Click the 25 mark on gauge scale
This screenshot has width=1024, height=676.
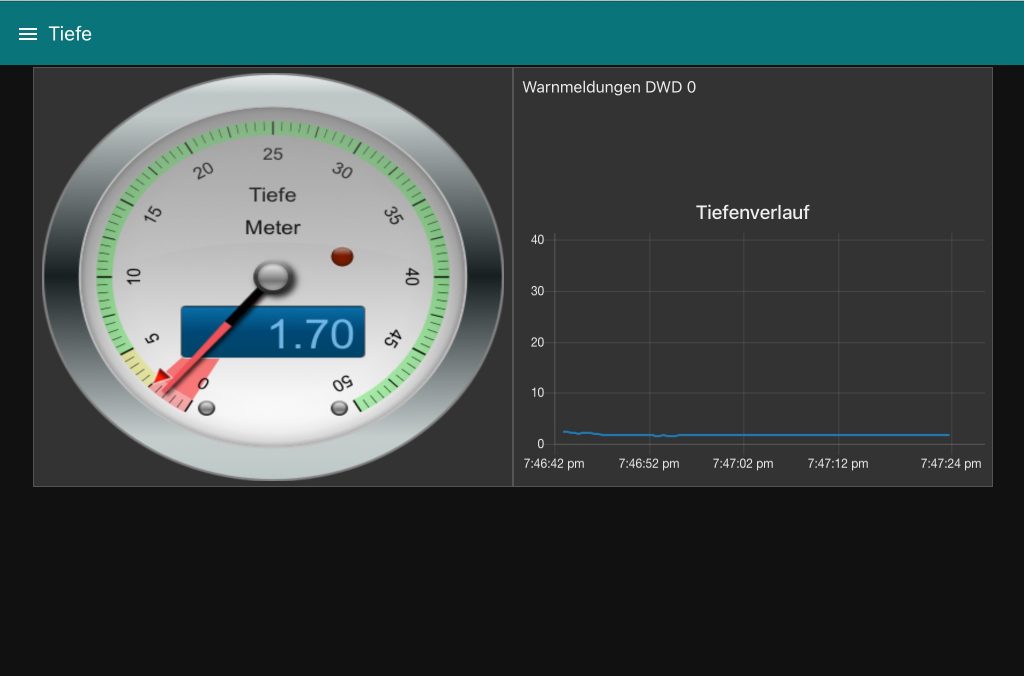point(272,154)
